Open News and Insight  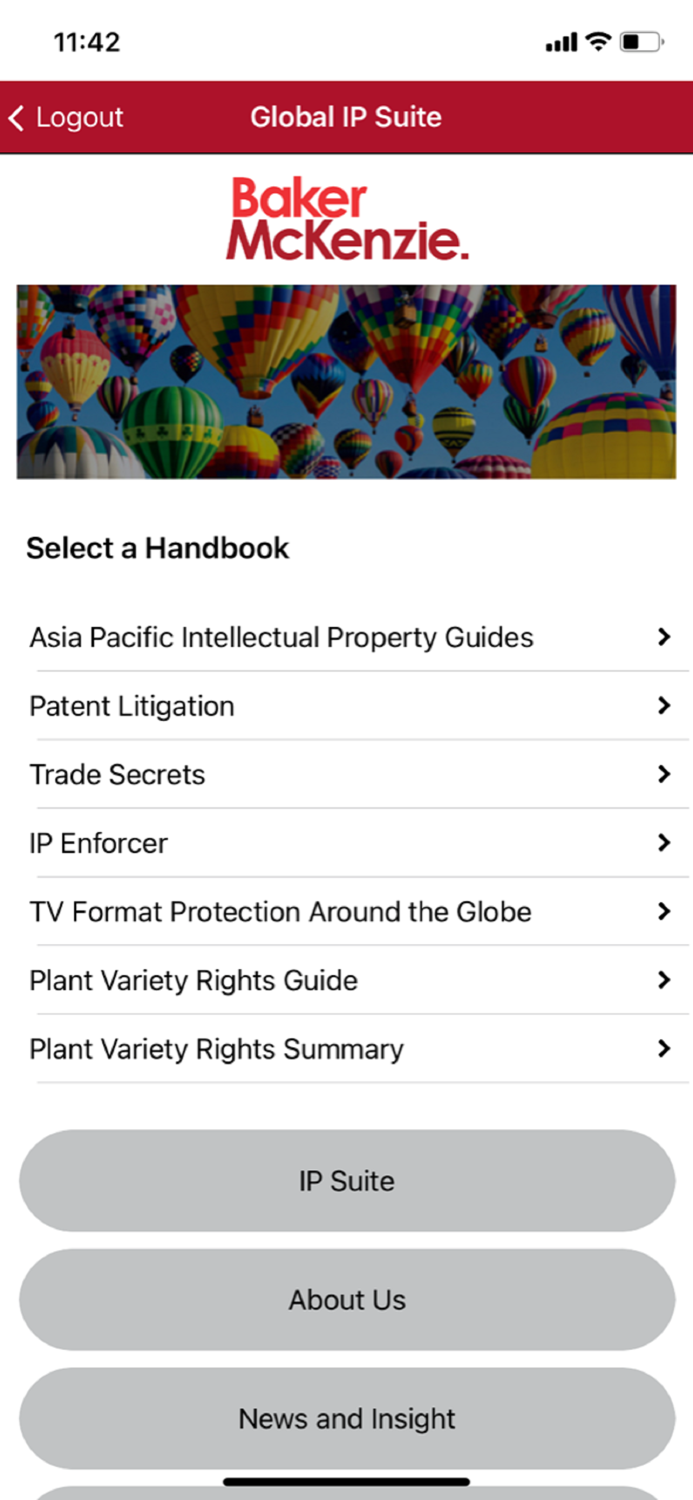346,1418
